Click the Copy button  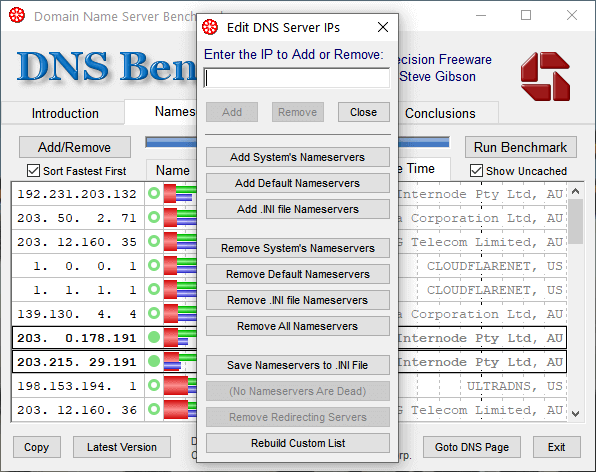coord(37,447)
